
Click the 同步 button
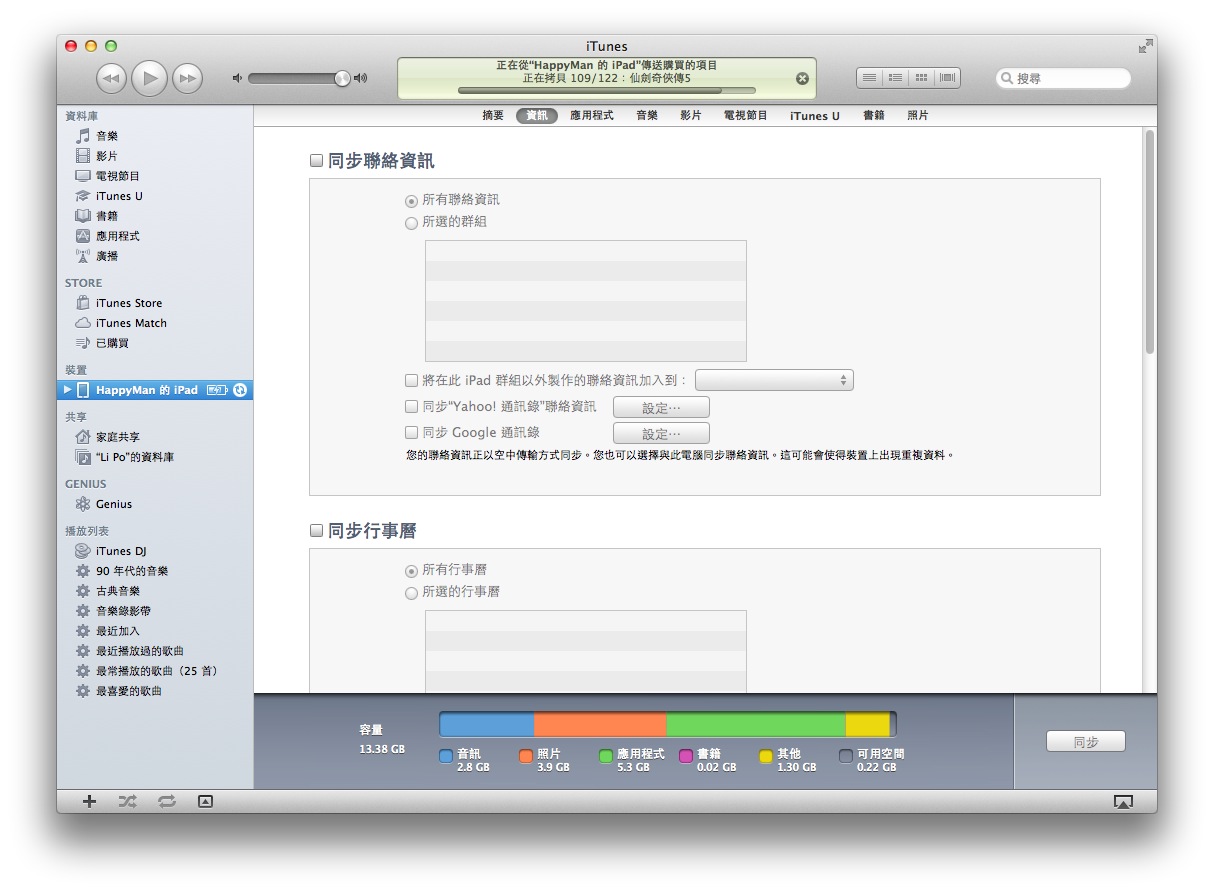(1085, 742)
